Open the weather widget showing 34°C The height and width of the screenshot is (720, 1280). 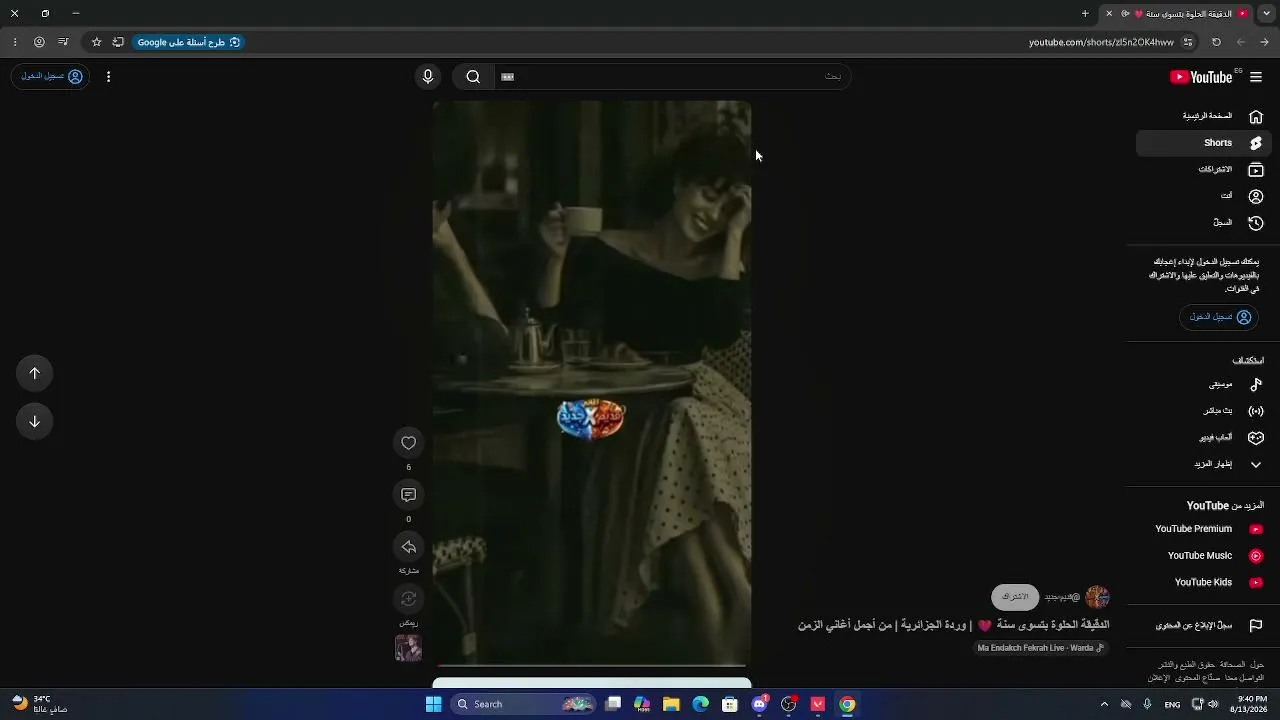[x=40, y=704]
